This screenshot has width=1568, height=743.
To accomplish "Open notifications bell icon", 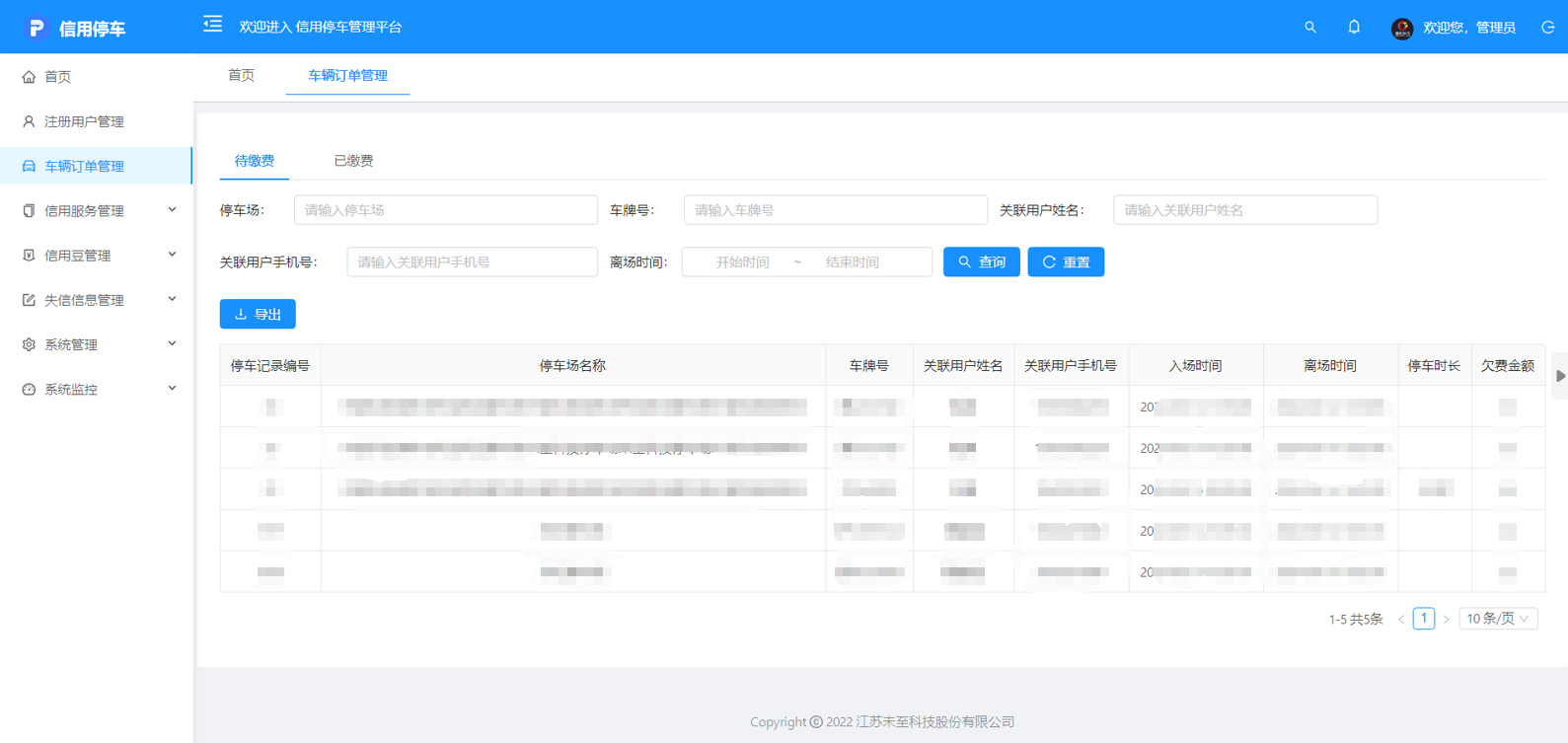I will click(1354, 28).
